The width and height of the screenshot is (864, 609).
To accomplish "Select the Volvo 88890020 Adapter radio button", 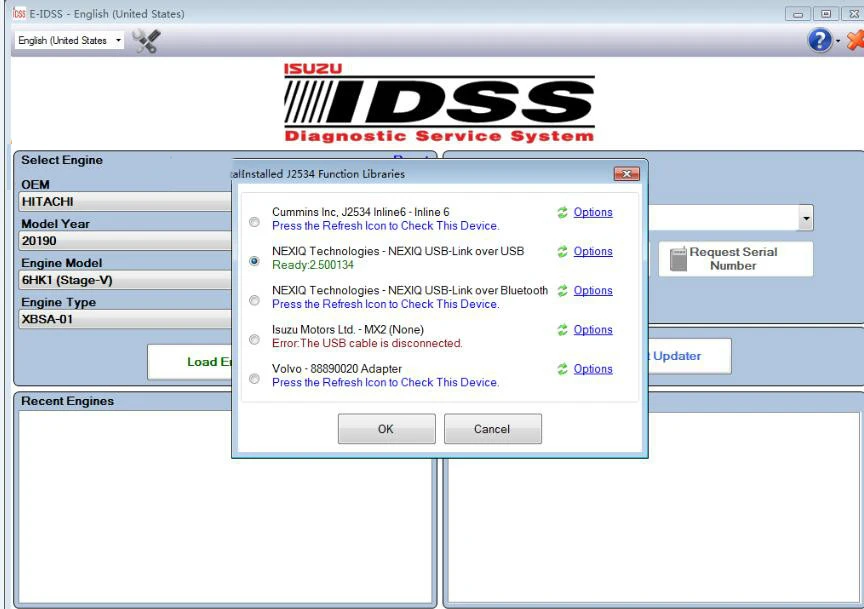I will pos(254,378).
